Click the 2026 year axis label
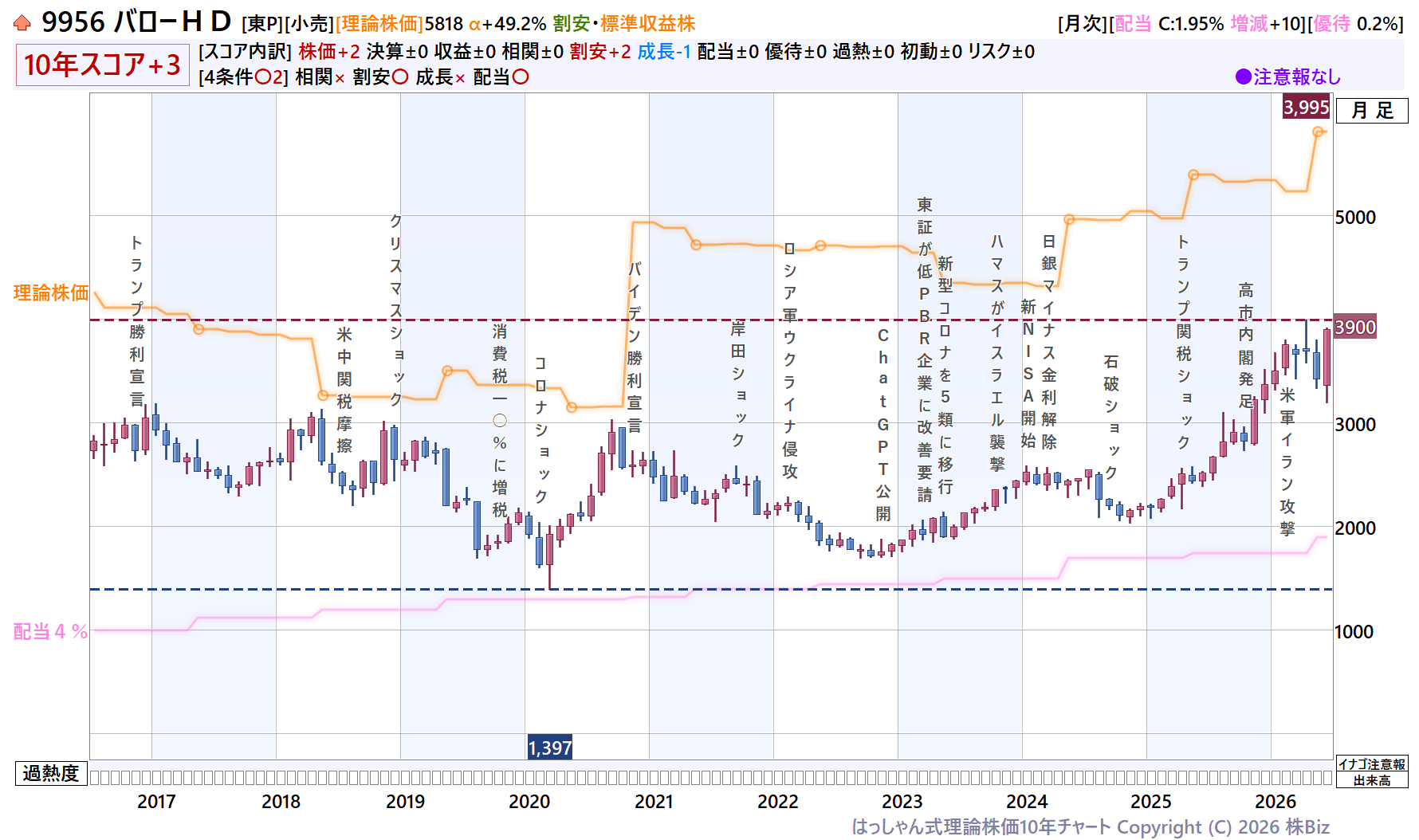Image resolution: width=1419 pixels, height=840 pixels. point(1276,802)
